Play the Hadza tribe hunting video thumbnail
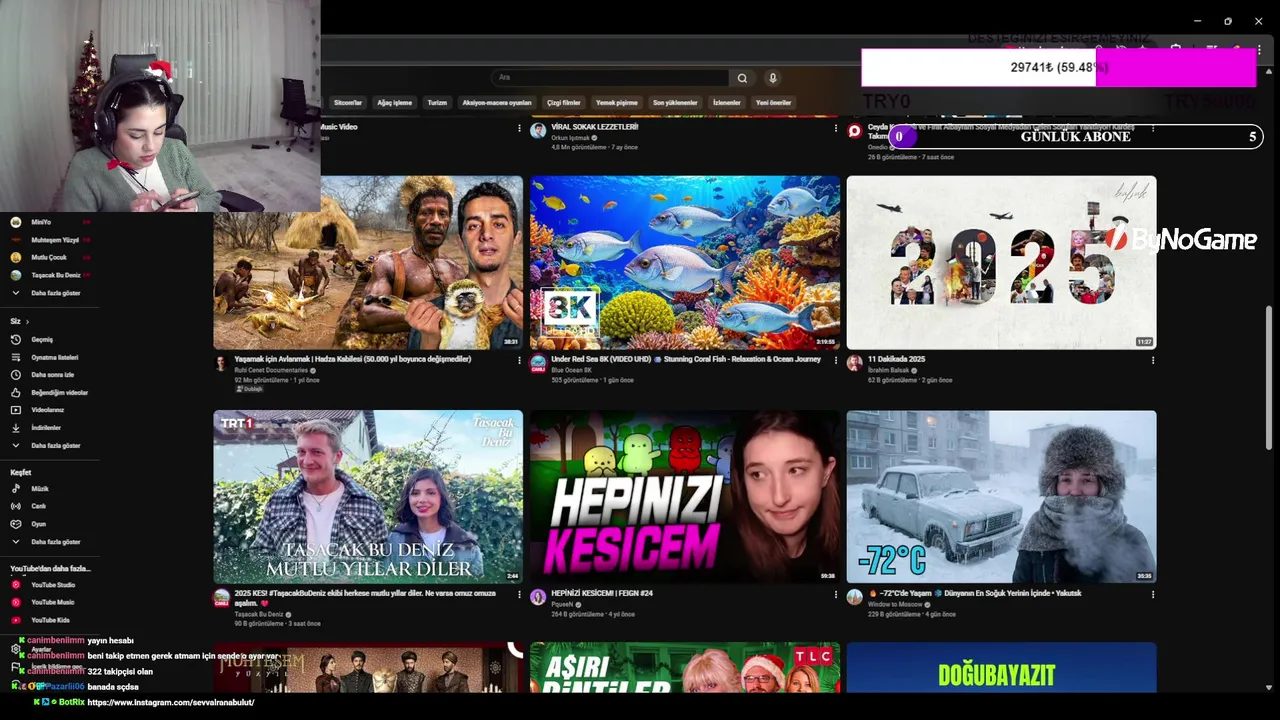 (368, 262)
